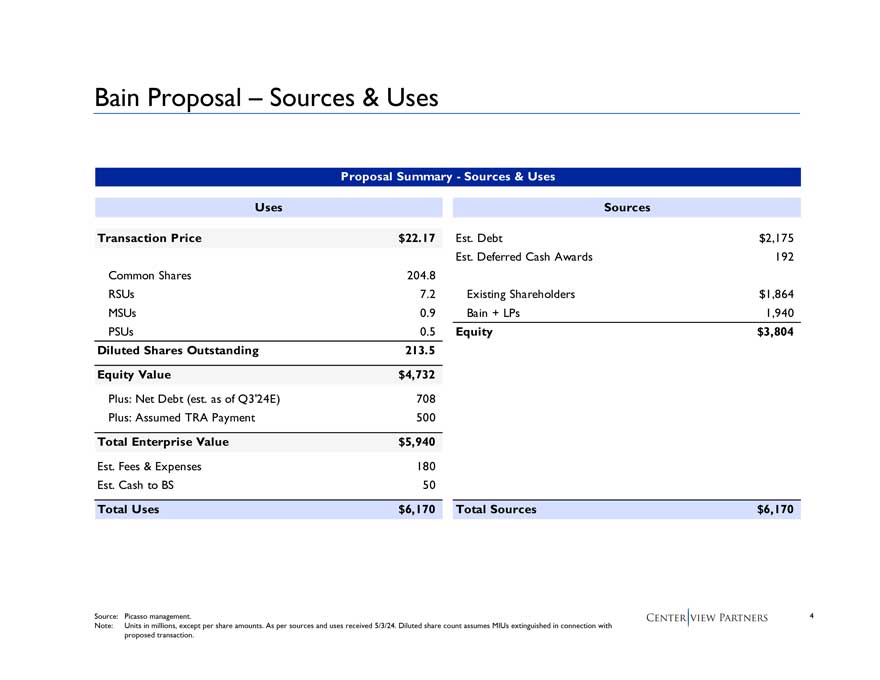Select the 'Bain + LPs' row label

(x=492, y=313)
